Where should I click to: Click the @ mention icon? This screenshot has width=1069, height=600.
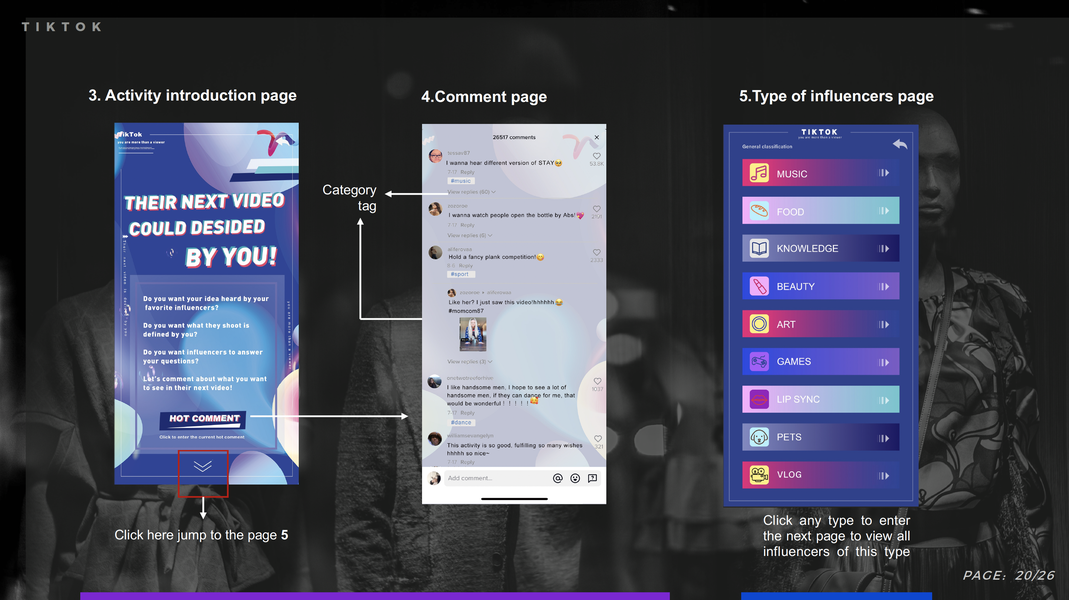coord(558,478)
